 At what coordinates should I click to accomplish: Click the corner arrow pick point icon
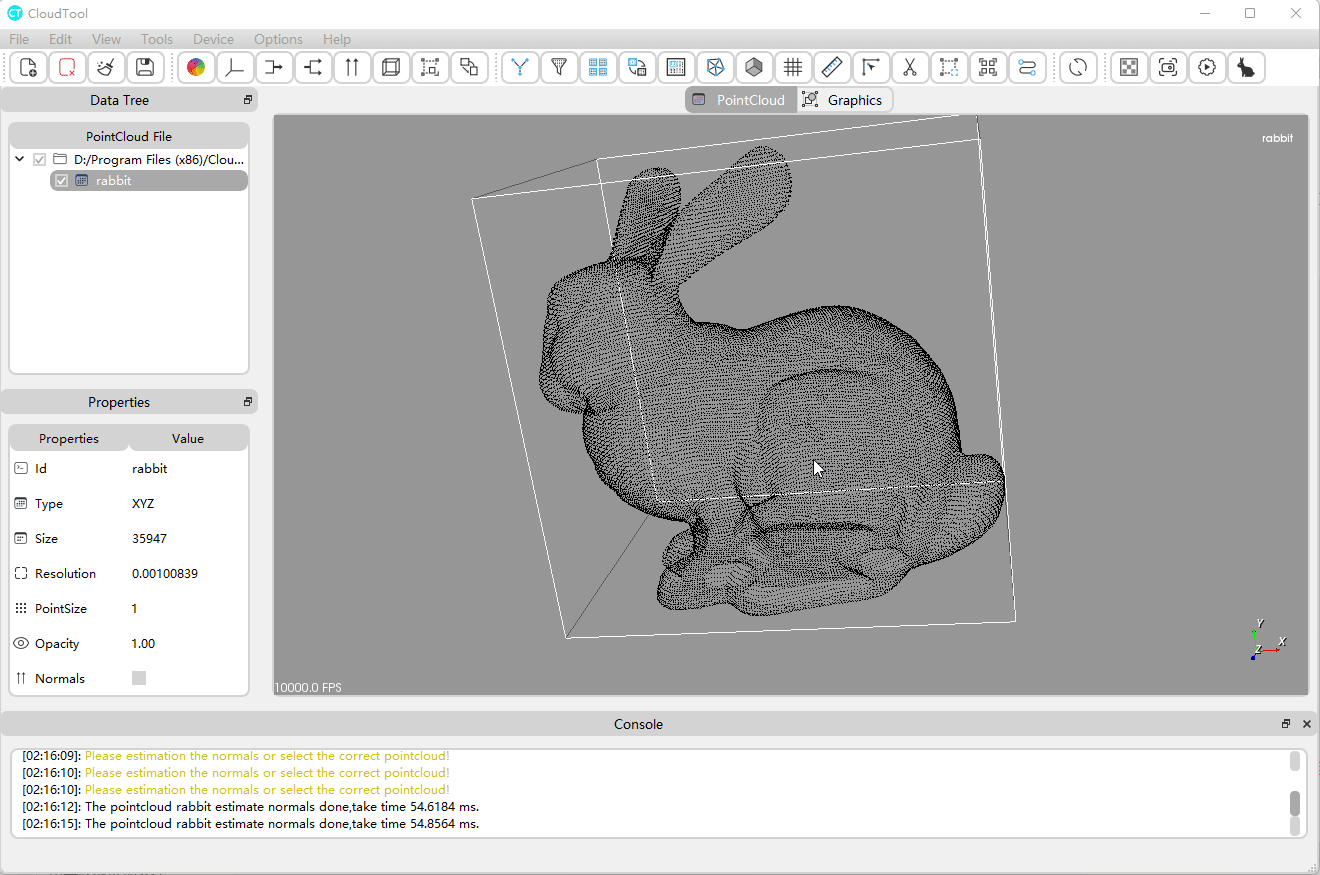(871, 68)
